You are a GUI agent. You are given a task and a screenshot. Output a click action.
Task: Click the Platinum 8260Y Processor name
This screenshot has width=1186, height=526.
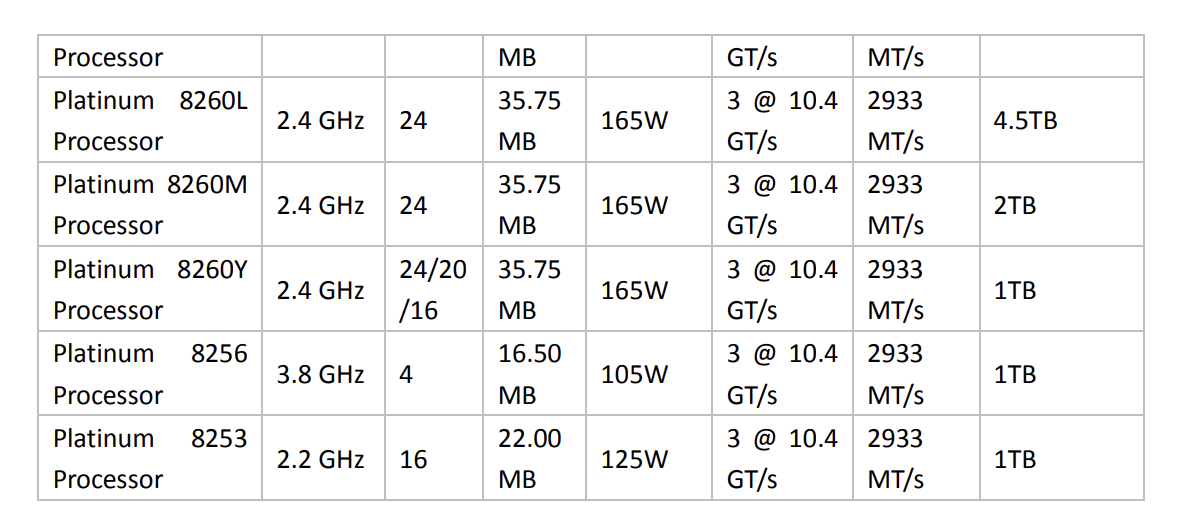pos(150,290)
